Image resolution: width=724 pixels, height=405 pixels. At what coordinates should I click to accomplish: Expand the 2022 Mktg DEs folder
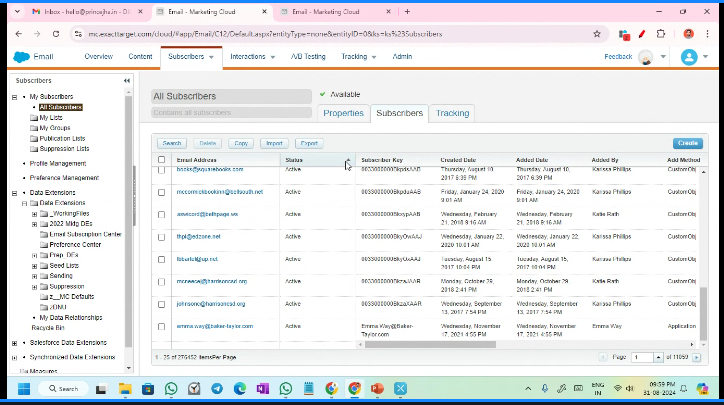click(x=34, y=224)
